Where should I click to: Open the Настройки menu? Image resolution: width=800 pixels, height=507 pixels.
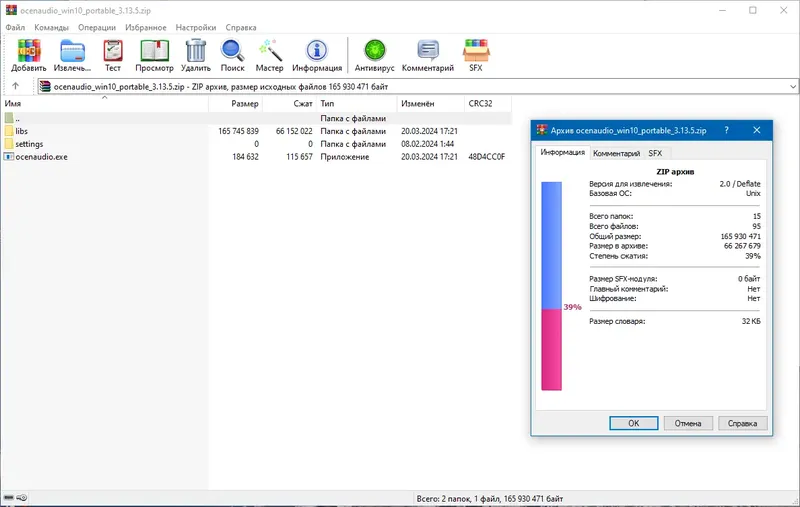pos(196,28)
